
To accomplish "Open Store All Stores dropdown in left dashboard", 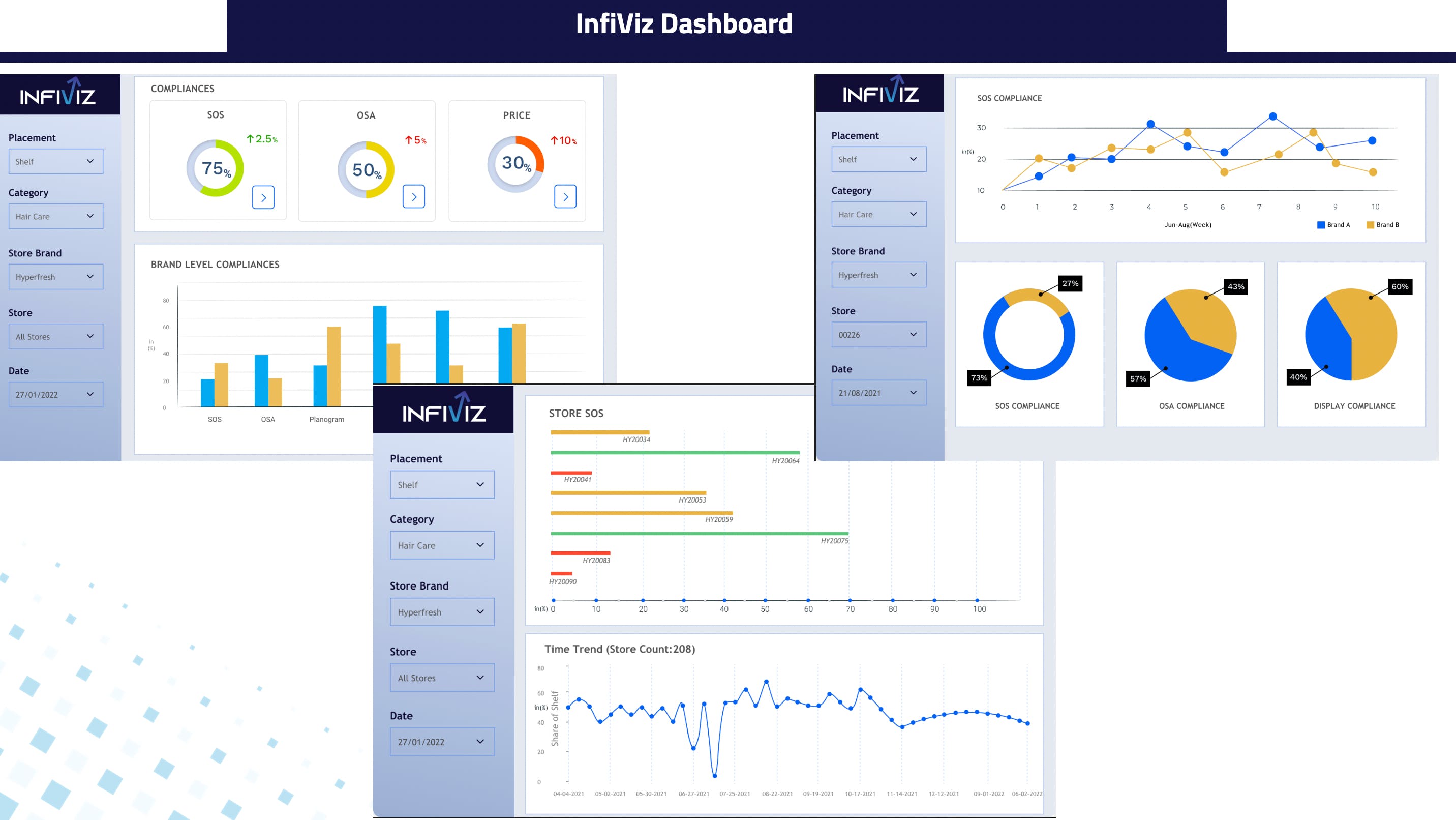I will pyautogui.click(x=55, y=336).
